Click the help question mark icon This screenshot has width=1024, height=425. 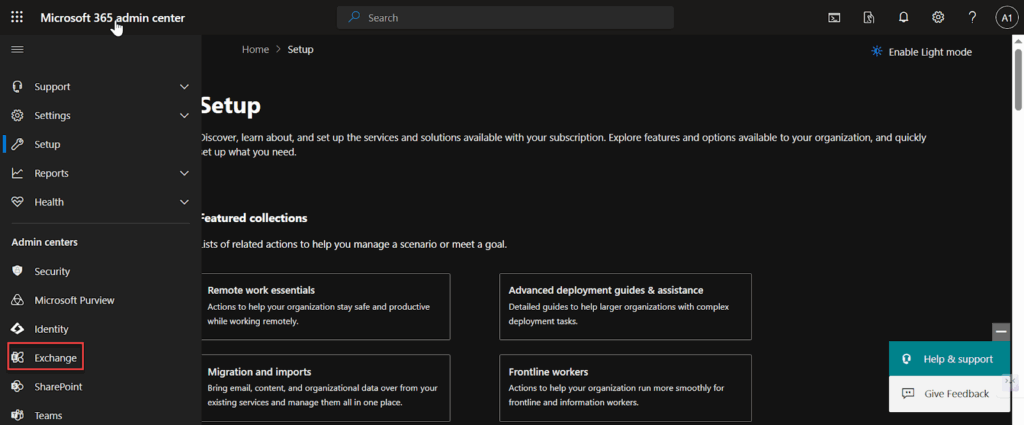tap(972, 17)
